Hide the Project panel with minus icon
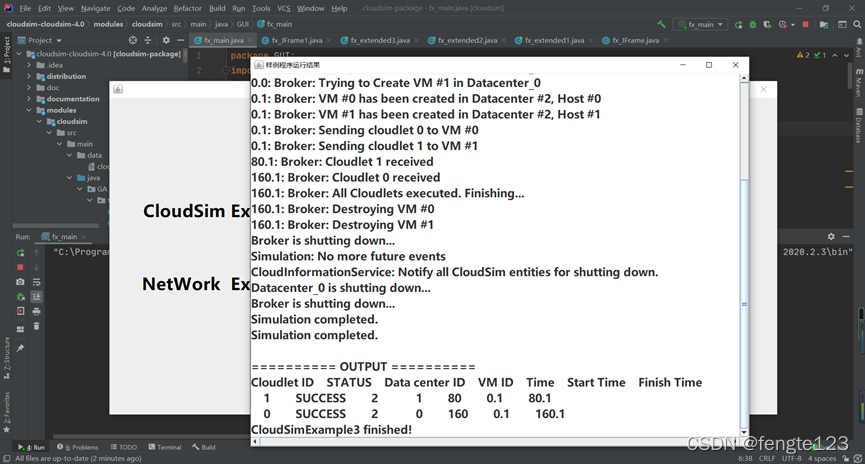 pyautogui.click(x=180, y=40)
